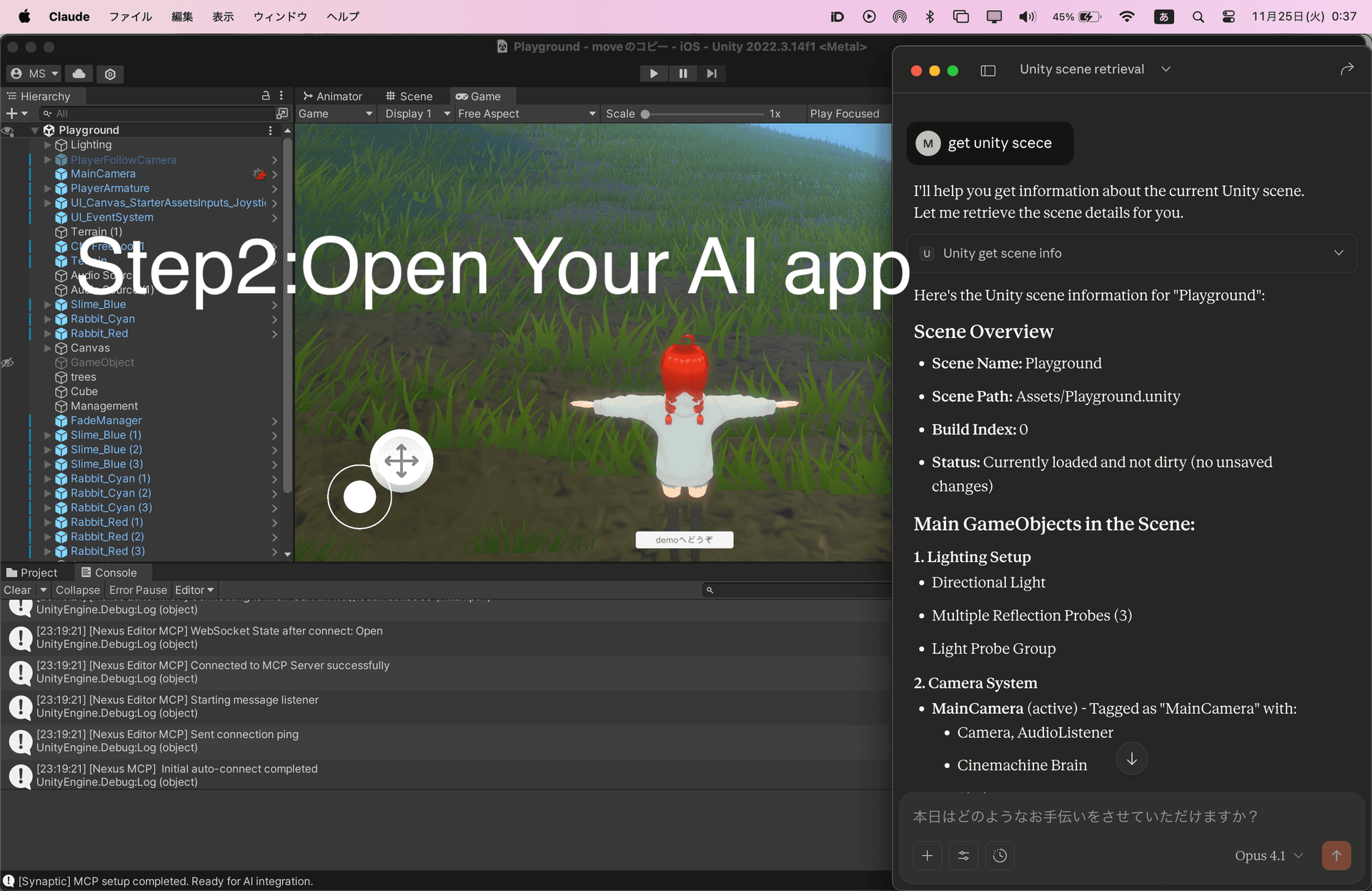Toggle Collapse in the Console toolbar

pyautogui.click(x=77, y=589)
